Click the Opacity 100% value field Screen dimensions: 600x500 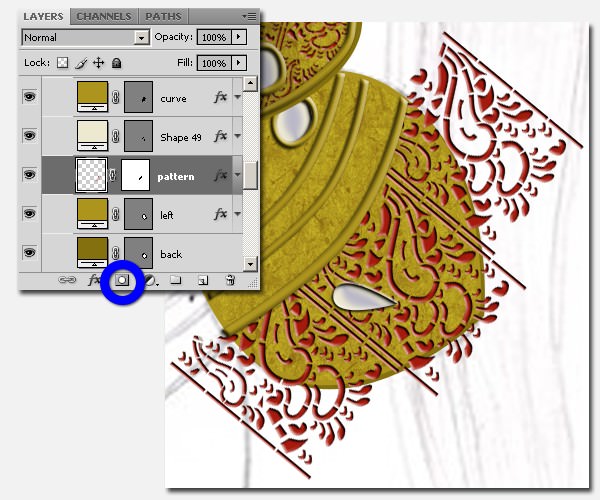click(214, 37)
